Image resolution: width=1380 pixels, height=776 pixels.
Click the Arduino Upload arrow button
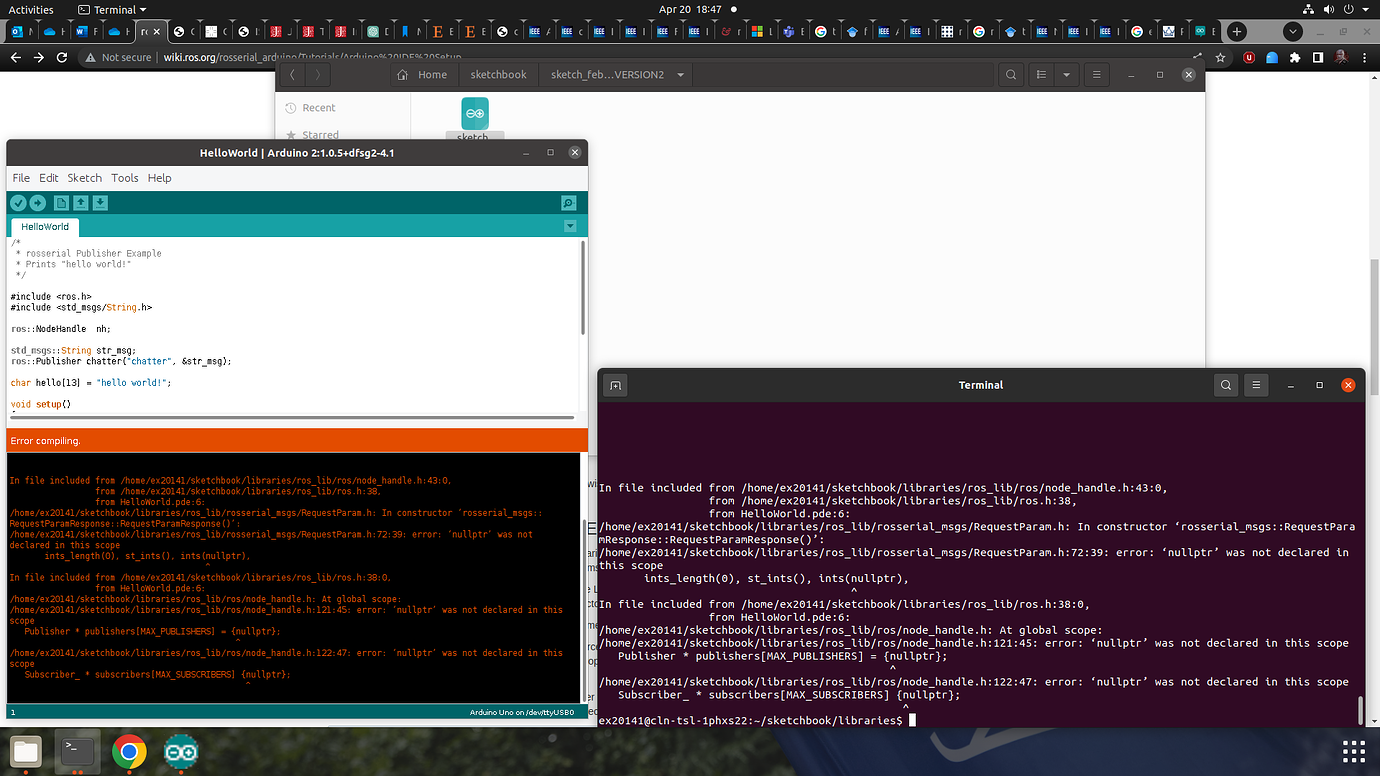(37, 203)
